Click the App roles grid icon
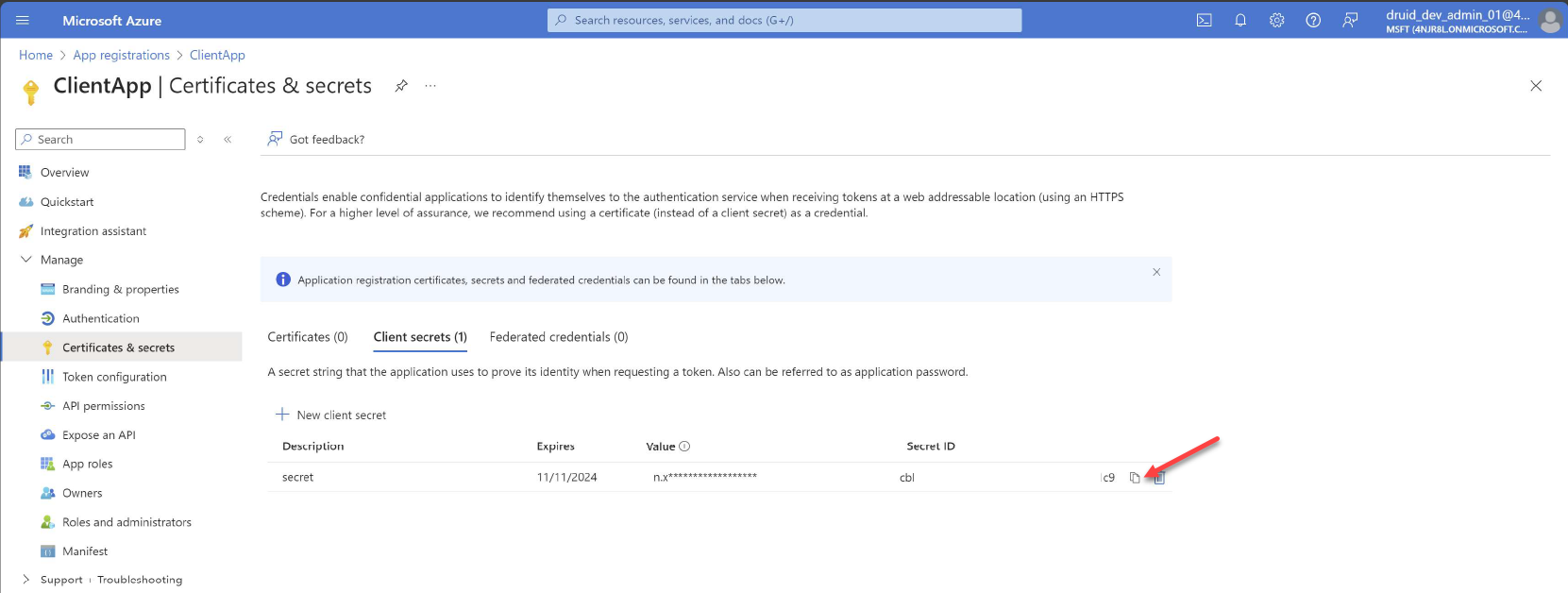The width and height of the screenshot is (1568, 593). pos(47,464)
